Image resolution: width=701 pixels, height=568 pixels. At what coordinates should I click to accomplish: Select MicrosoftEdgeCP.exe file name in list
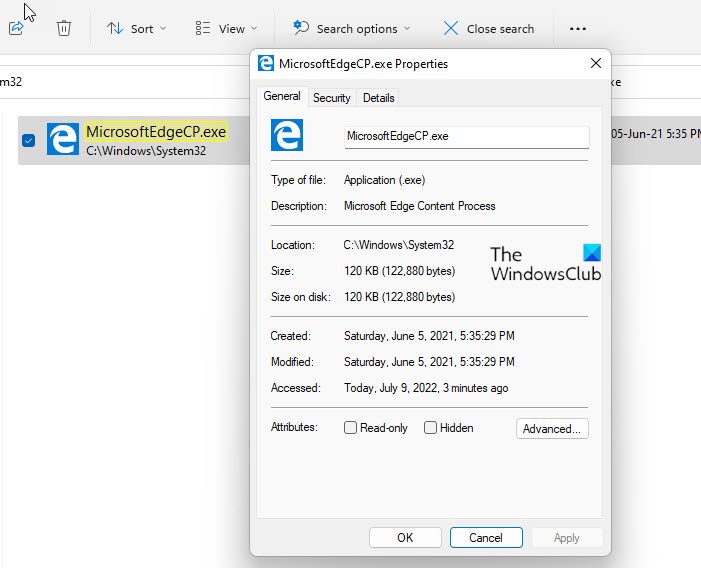pyautogui.click(x=156, y=132)
